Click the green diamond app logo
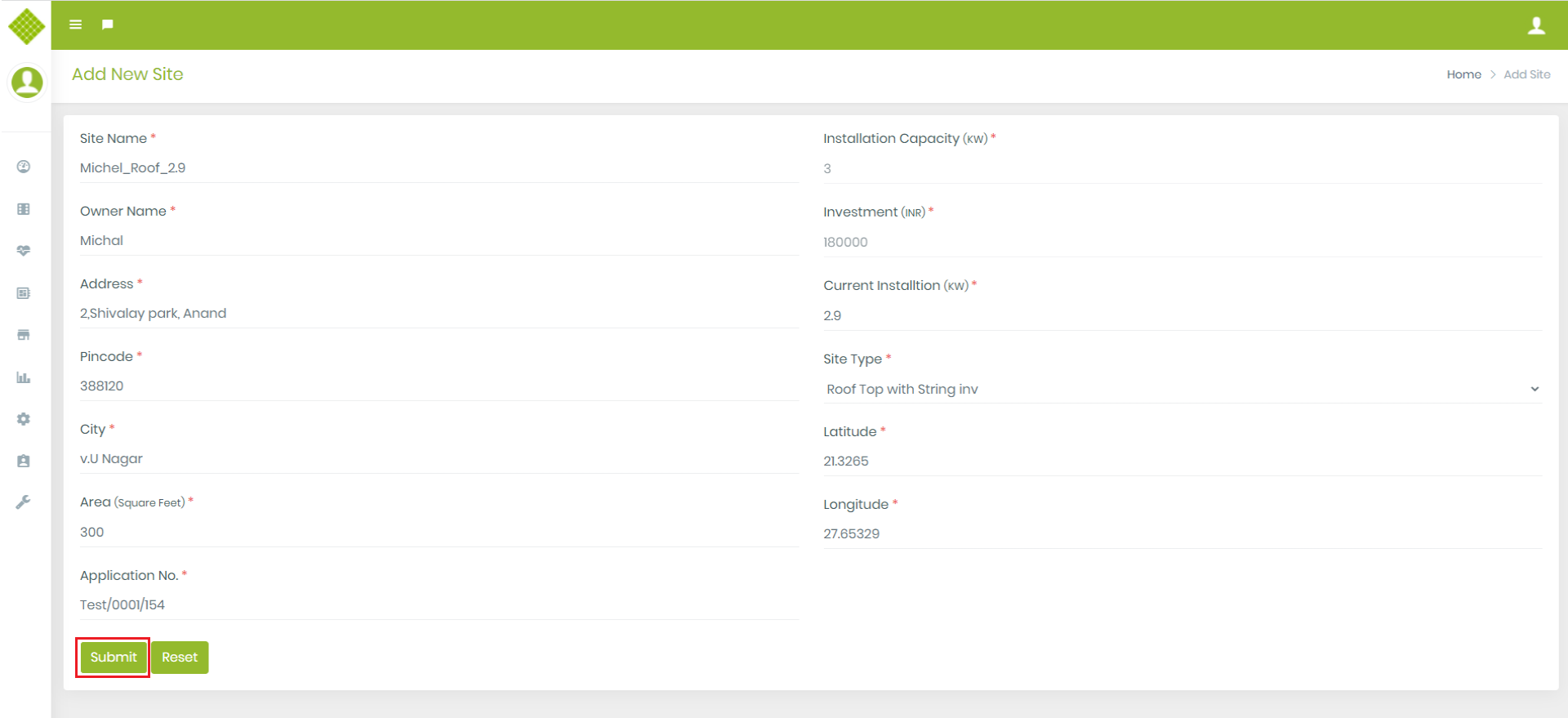This screenshot has height=718, width=1568. click(26, 26)
